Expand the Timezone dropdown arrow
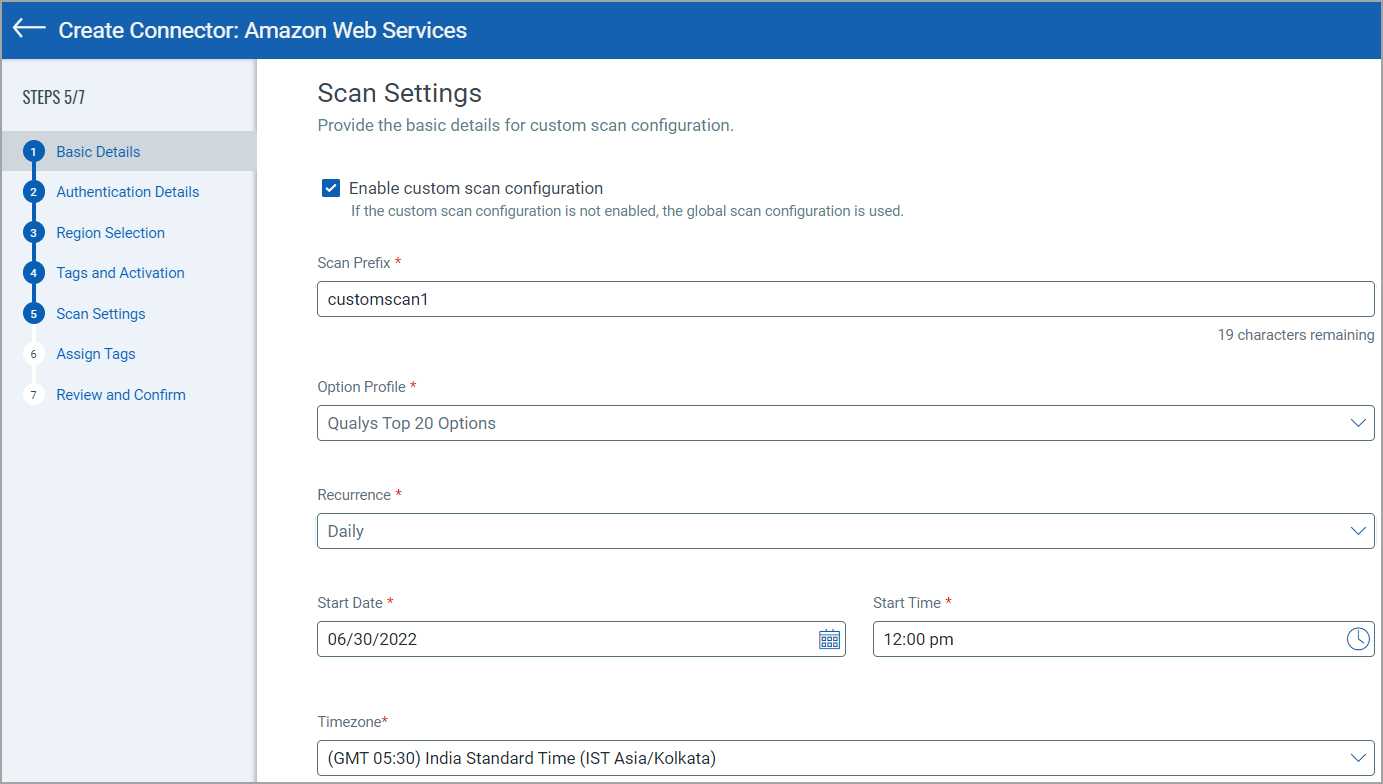 click(x=1357, y=758)
